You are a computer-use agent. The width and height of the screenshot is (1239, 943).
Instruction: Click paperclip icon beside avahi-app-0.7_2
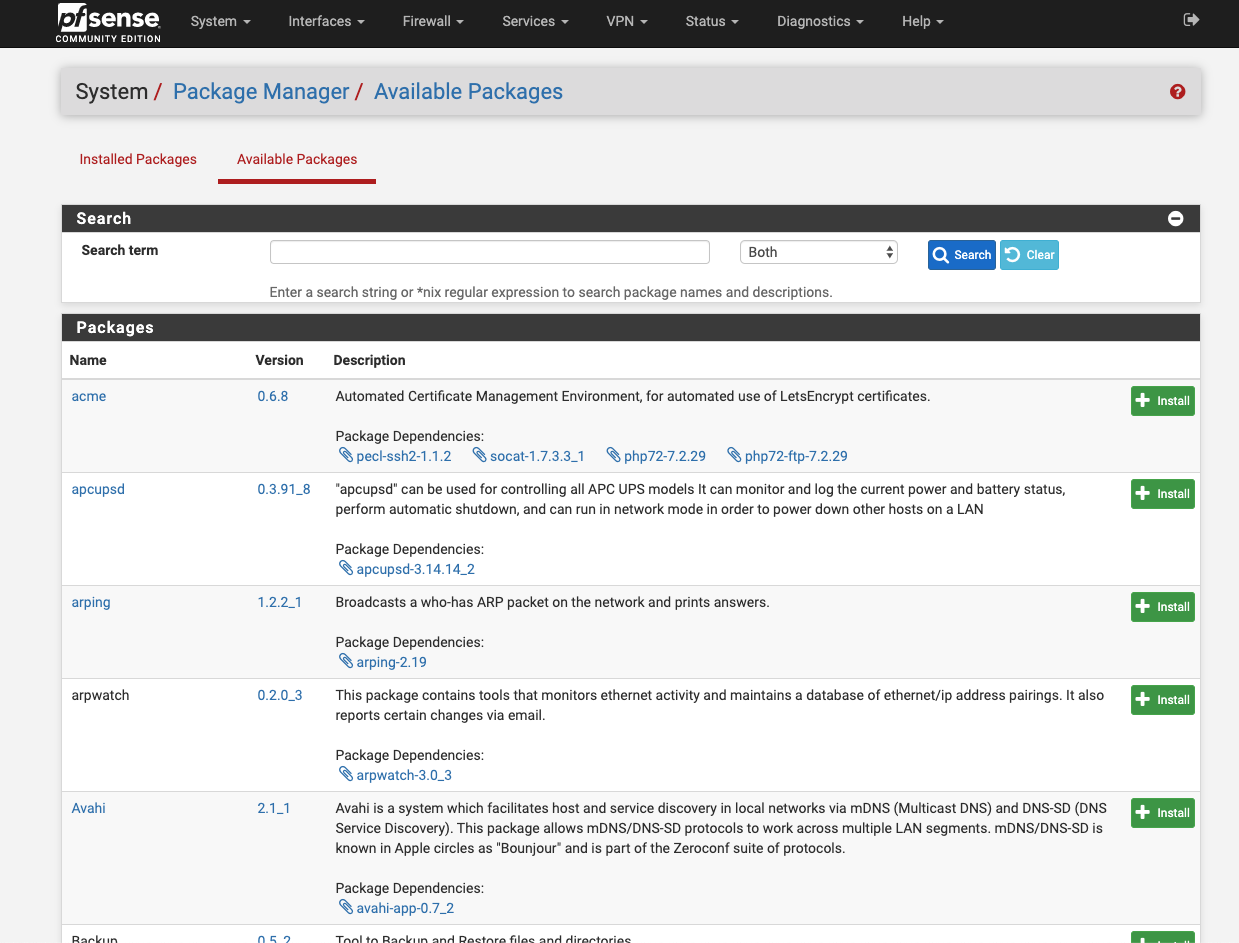click(347, 908)
